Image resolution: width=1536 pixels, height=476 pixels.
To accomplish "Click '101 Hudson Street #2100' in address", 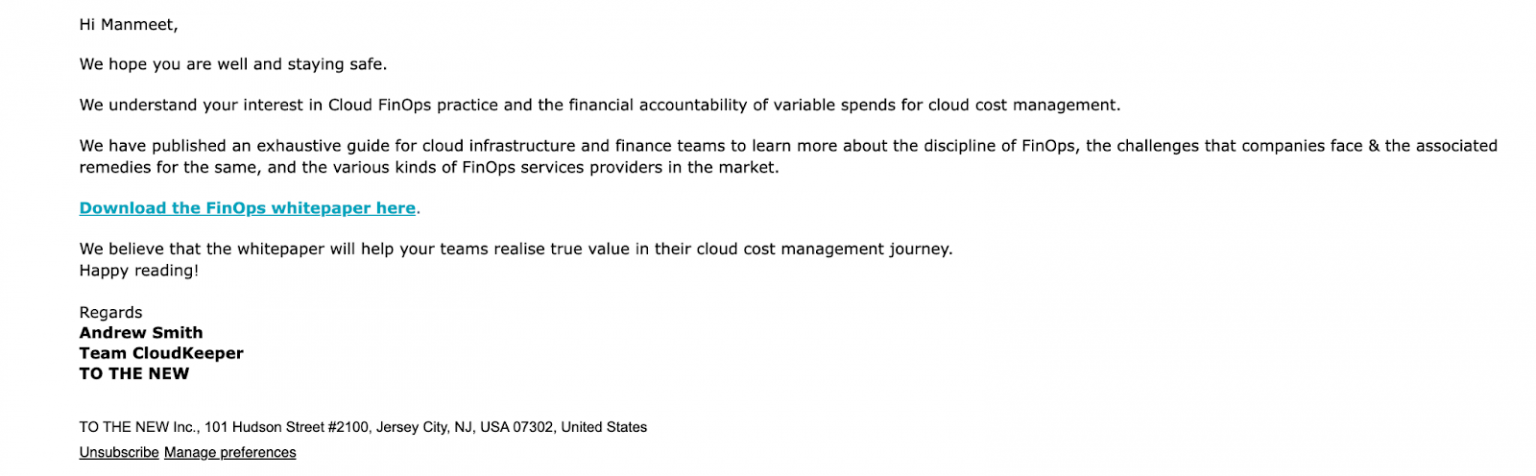I will 287,428.
